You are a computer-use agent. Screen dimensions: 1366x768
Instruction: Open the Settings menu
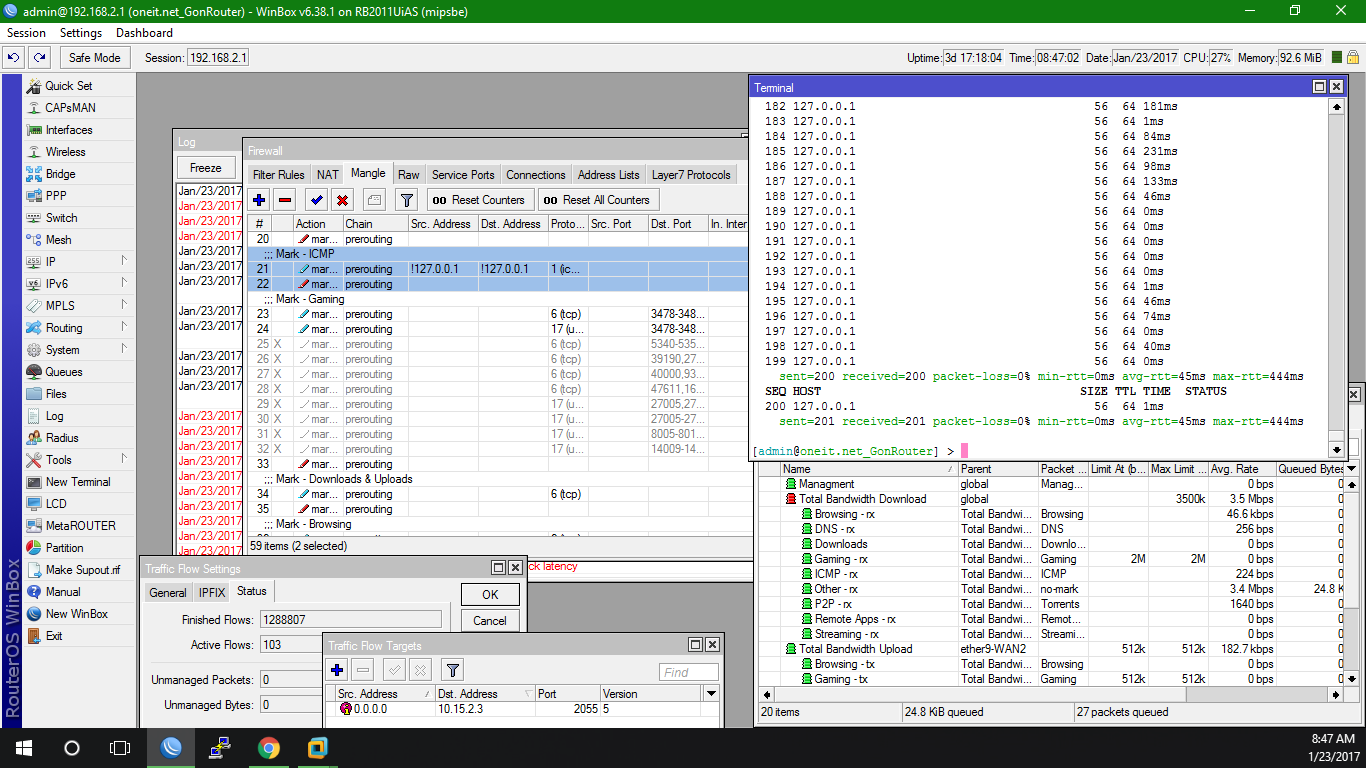click(81, 33)
